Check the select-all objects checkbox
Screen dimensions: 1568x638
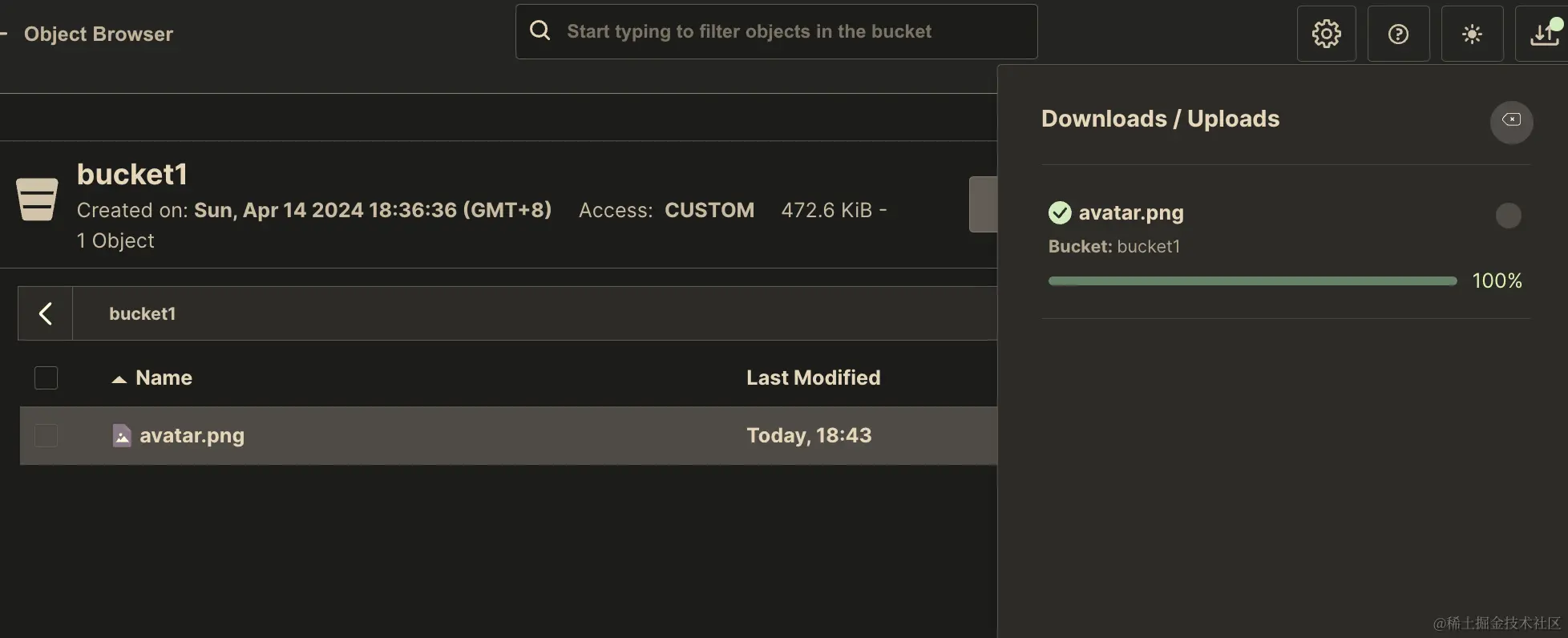pos(46,378)
